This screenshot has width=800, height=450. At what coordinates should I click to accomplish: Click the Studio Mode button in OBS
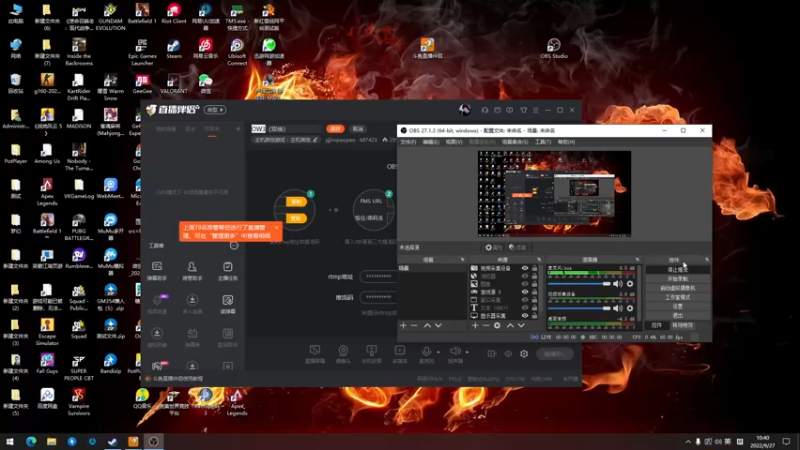click(678, 297)
